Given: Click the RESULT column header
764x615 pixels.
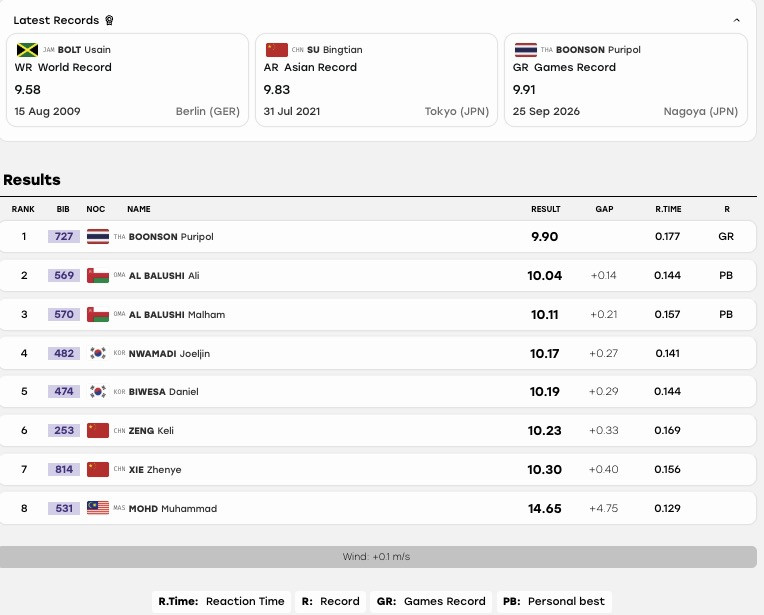Looking at the screenshot, I should [546, 209].
